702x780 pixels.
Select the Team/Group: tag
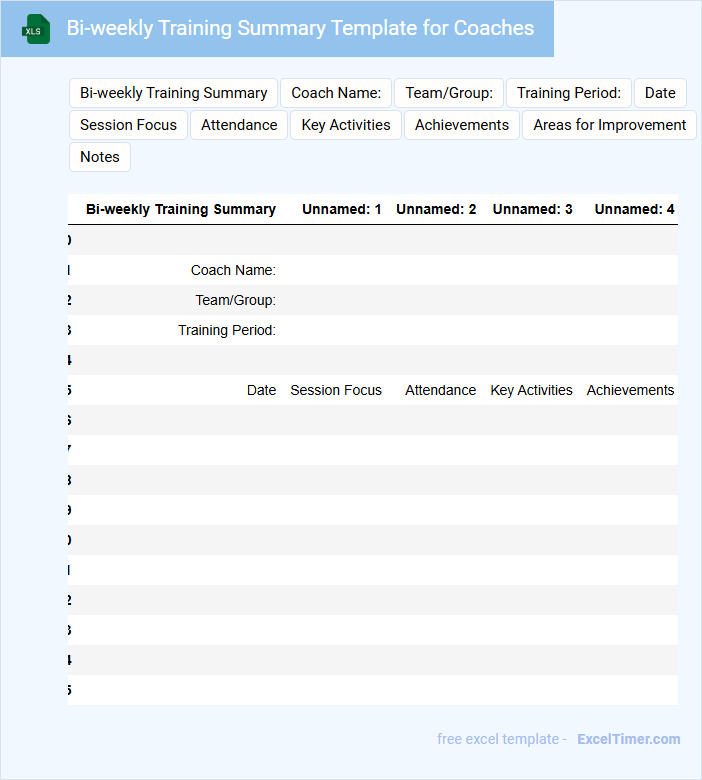point(449,93)
